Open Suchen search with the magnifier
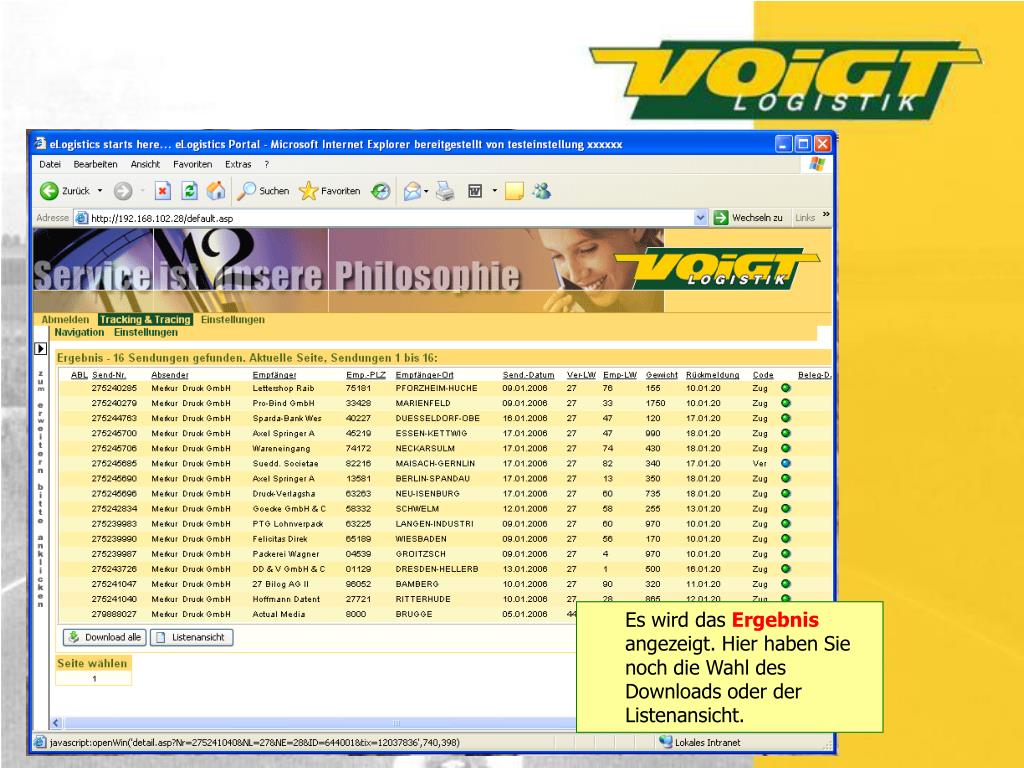 point(263,191)
